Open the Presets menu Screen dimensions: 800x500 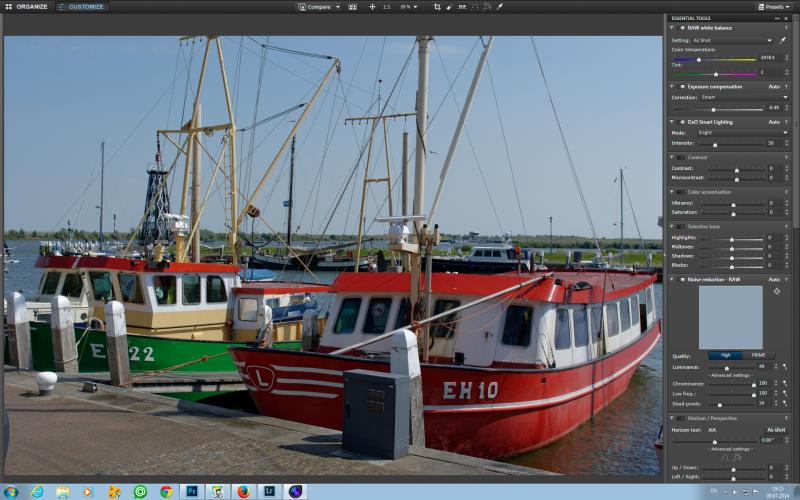coord(775,7)
